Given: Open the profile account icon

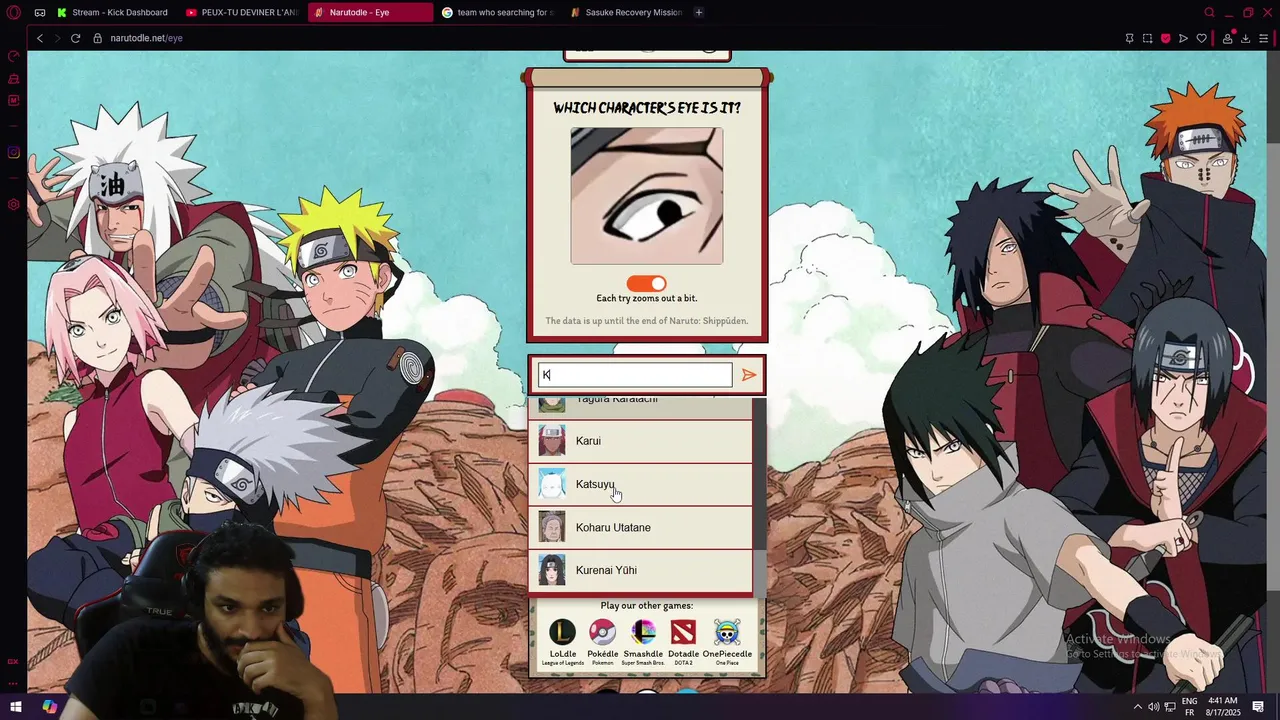Looking at the screenshot, I should (x=1227, y=38).
